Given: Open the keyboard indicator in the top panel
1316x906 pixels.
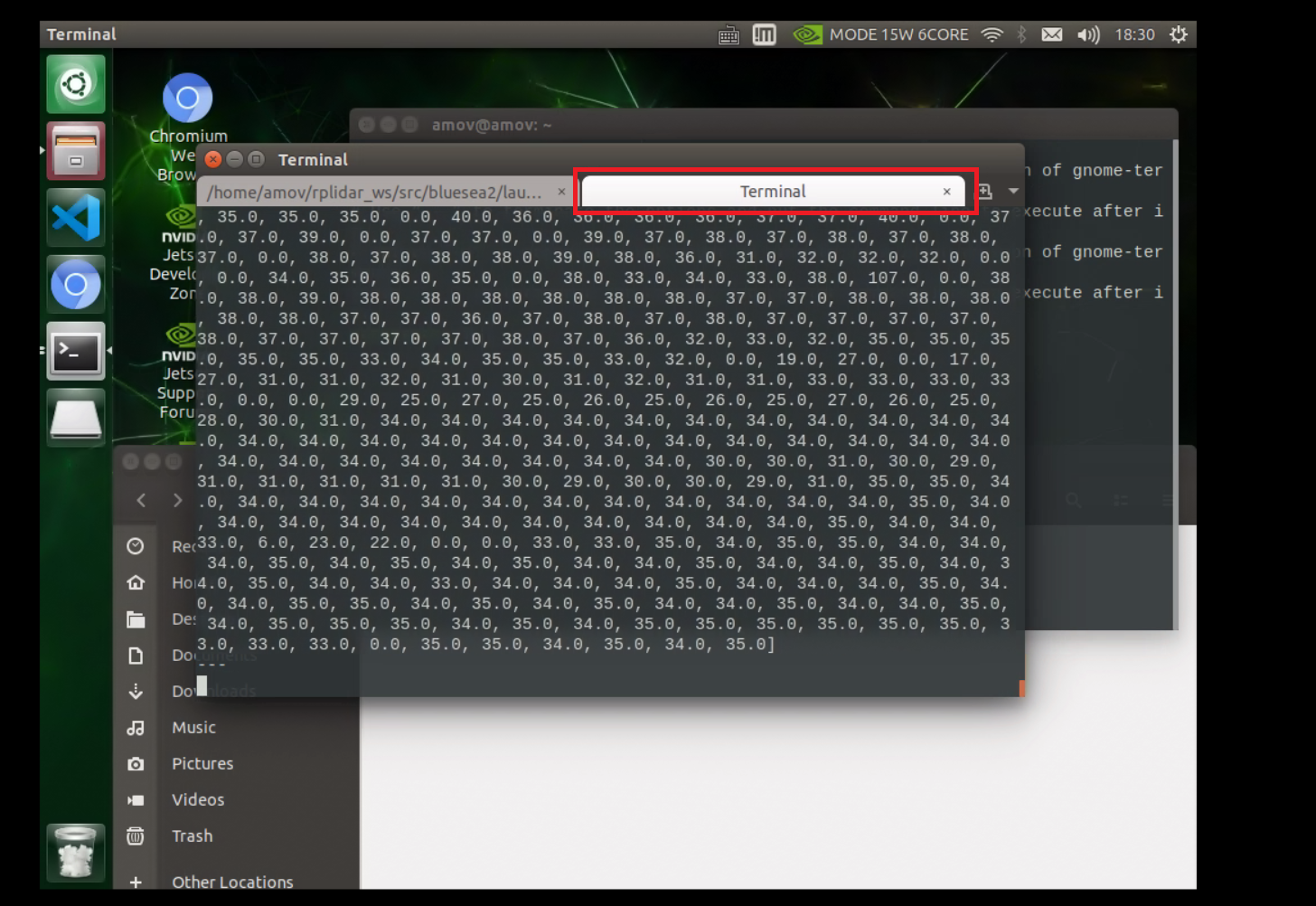Looking at the screenshot, I should [728, 35].
